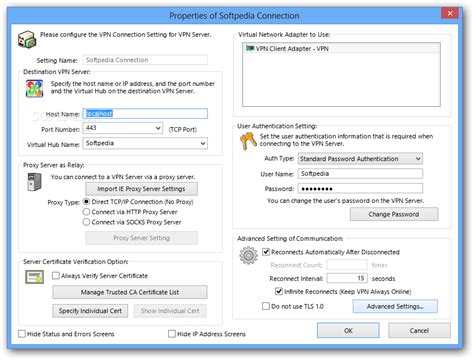Click Manage Trusted CA Certificate List
Image resolution: width=474 pixels, height=360 pixels.
point(130,292)
